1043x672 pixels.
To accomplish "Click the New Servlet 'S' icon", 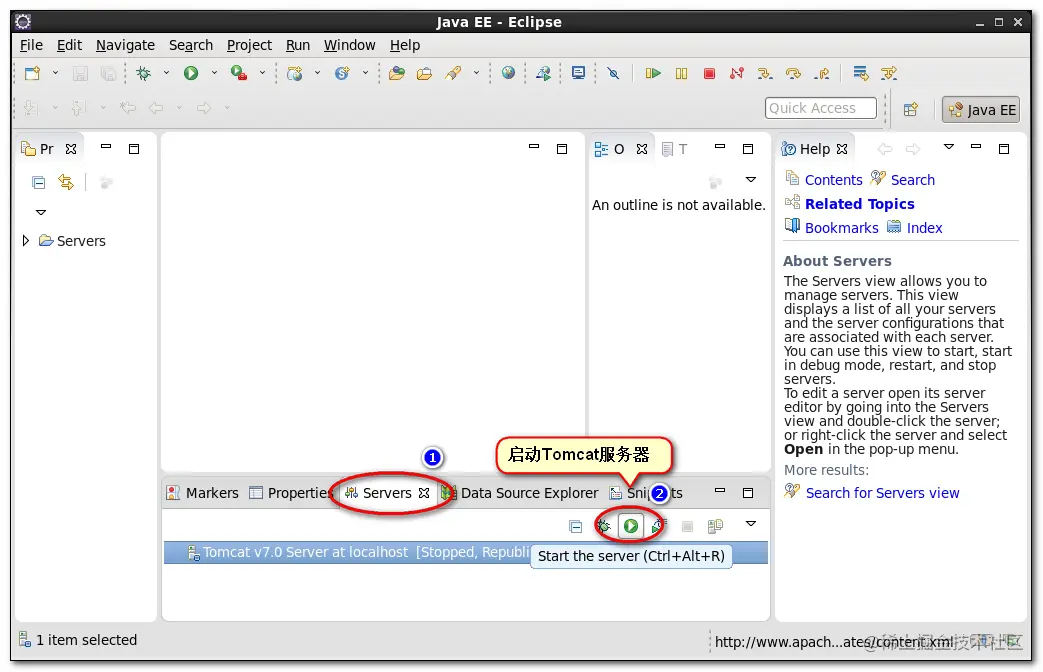I will click(x=342, y=73).
